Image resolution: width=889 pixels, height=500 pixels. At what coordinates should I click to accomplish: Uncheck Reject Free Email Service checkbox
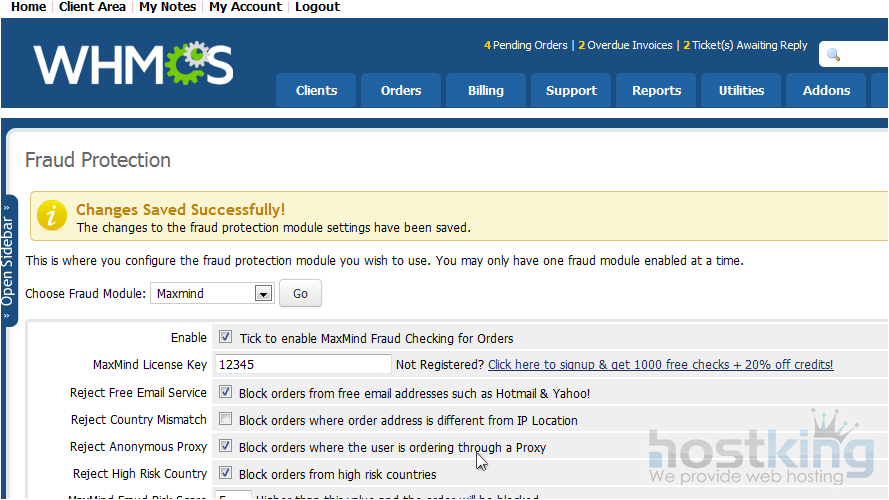click(225, 393)
